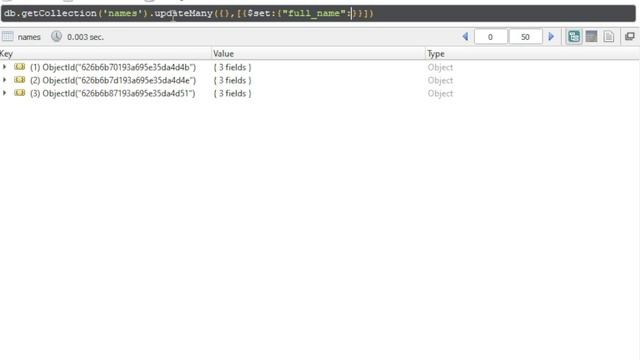This screenshot has width=640, height=360.
Task: Click document icon of ObjectId ending 4d4b
Action: pyautogui.click(x=20, y=67)
